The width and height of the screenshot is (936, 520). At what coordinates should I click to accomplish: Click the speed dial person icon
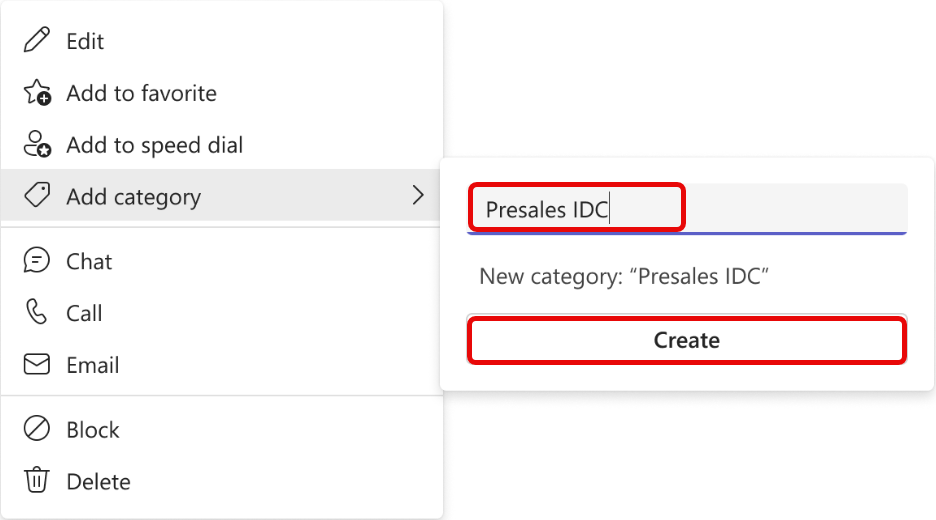[x=36, y=144]
